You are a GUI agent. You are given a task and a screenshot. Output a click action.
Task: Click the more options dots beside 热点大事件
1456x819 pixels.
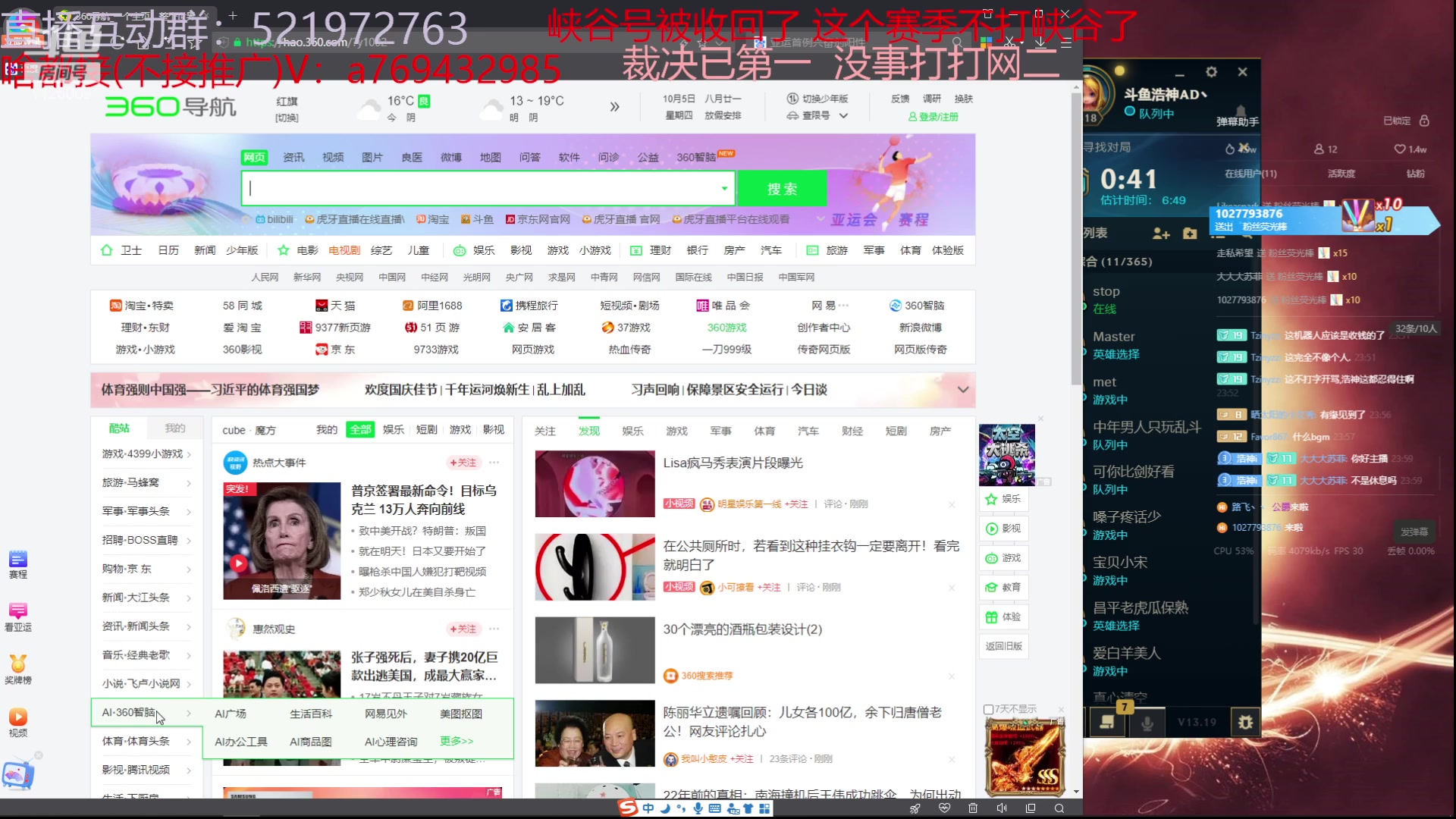coord(494,463)
